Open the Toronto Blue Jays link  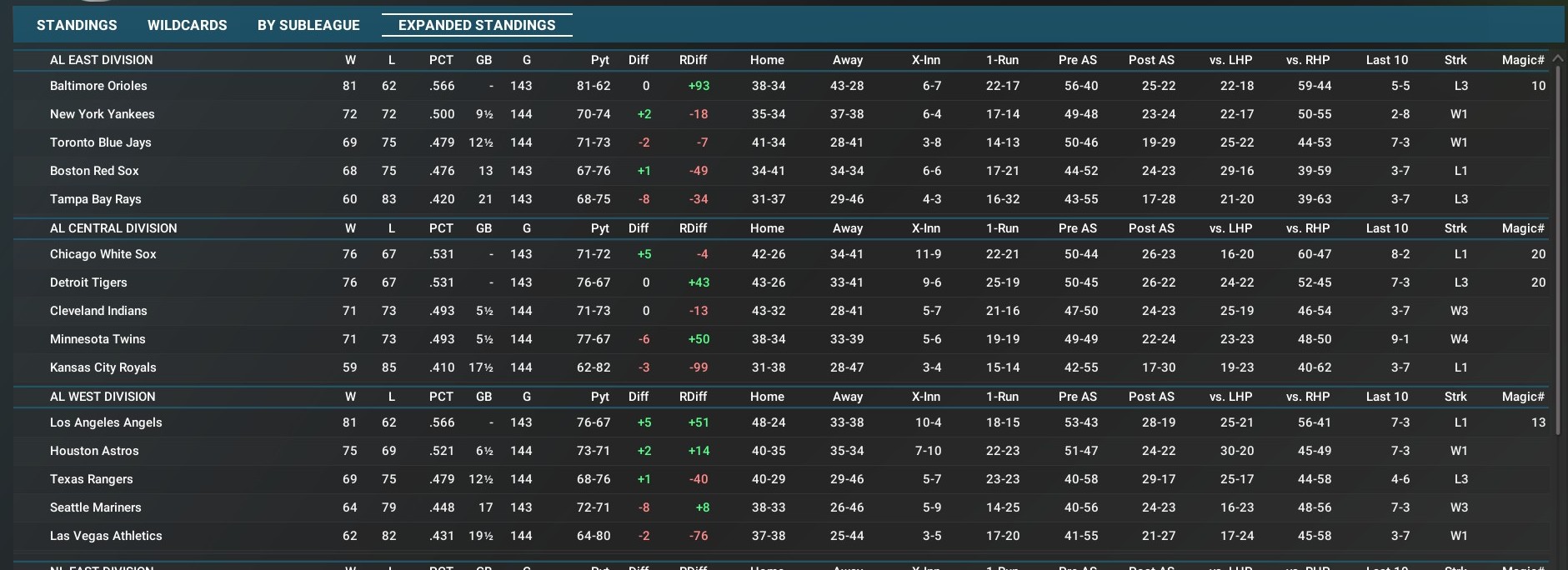(x=100, y=142)
